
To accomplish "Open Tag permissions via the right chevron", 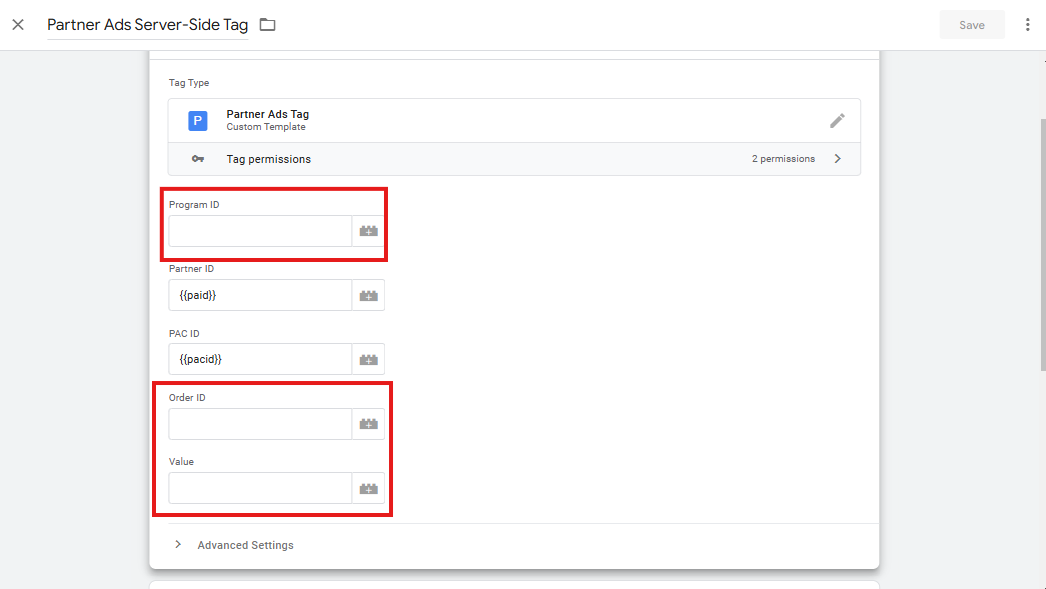I will [x=838, y=159].
